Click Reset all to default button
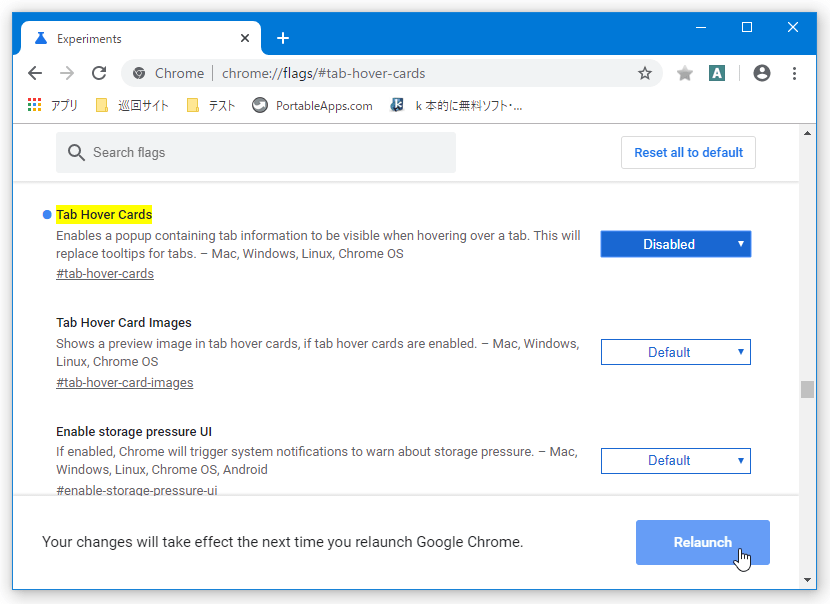The image size is (830, 604). pos(688,152)
